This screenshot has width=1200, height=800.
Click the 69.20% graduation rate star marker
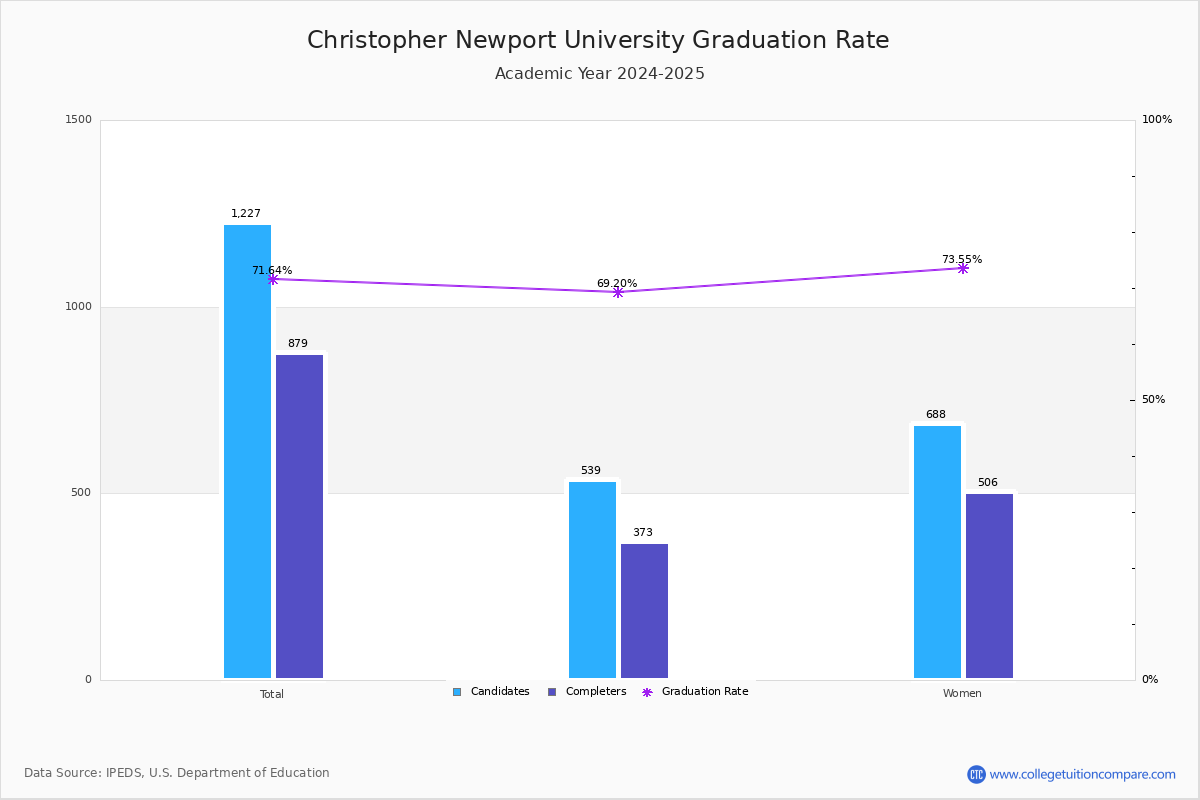tap(618, 292)
